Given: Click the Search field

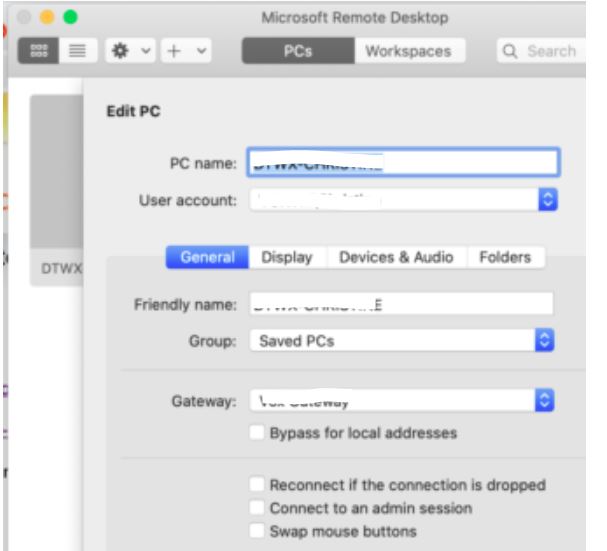Looking at the screenshot, I should 541,51.
